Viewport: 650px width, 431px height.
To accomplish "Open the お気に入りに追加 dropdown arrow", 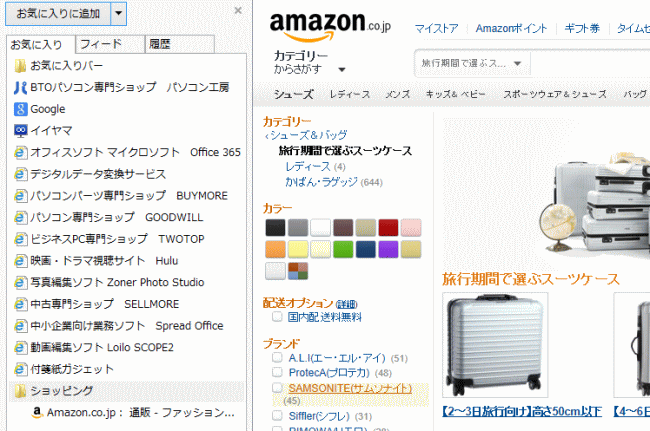I will tap(119, 14).
